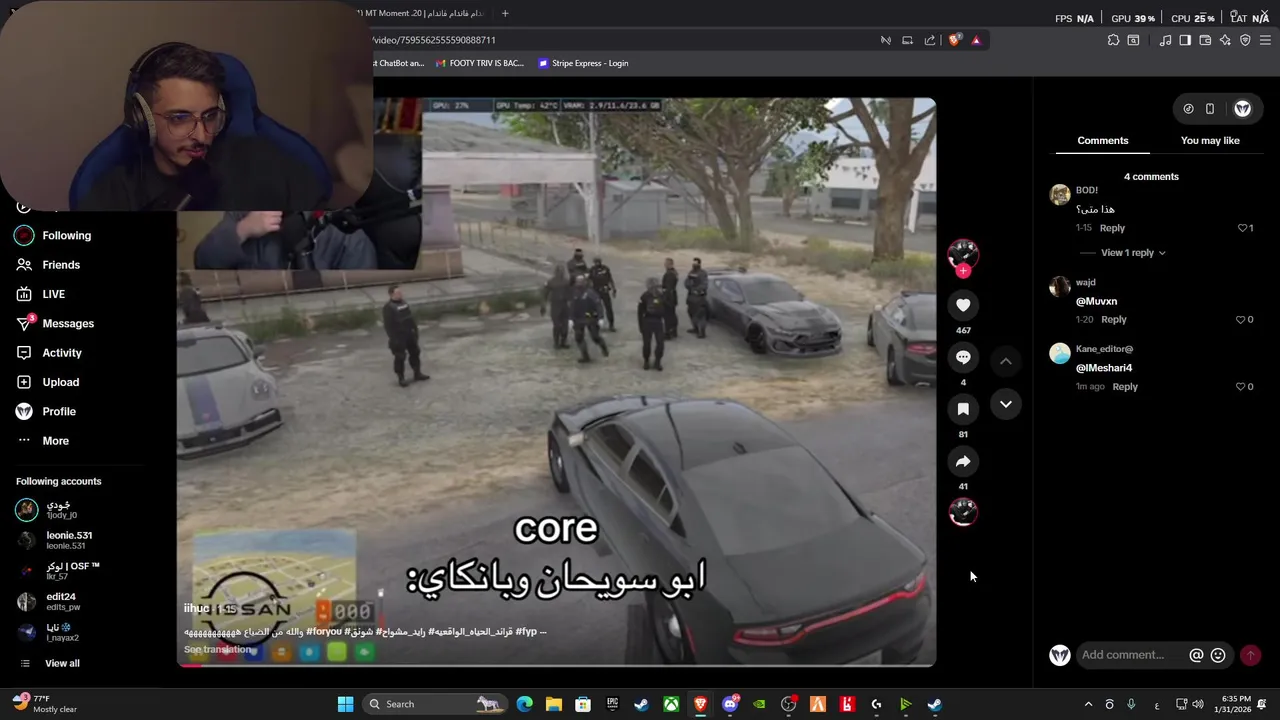The image size is (1280, 720).
Task: Bookmark the video with the favorites icon
Action: (963, 409)
